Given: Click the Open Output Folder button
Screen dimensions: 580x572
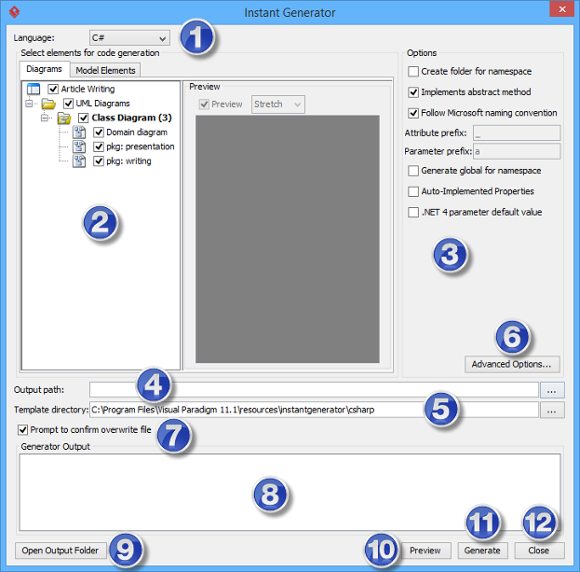Looking at the screenshot, I should pyautogui.click(x=61, y=550).
